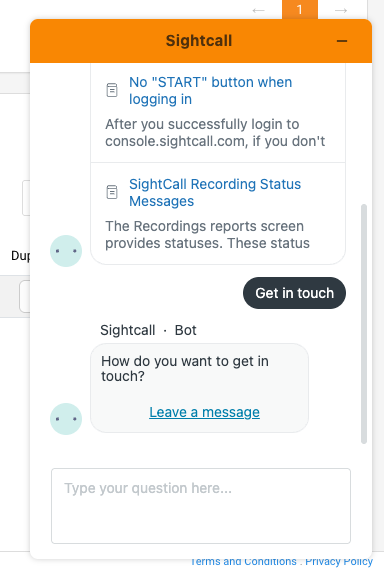
Task: Focus the 'Type your question here...' field
Action: (201, 506)
